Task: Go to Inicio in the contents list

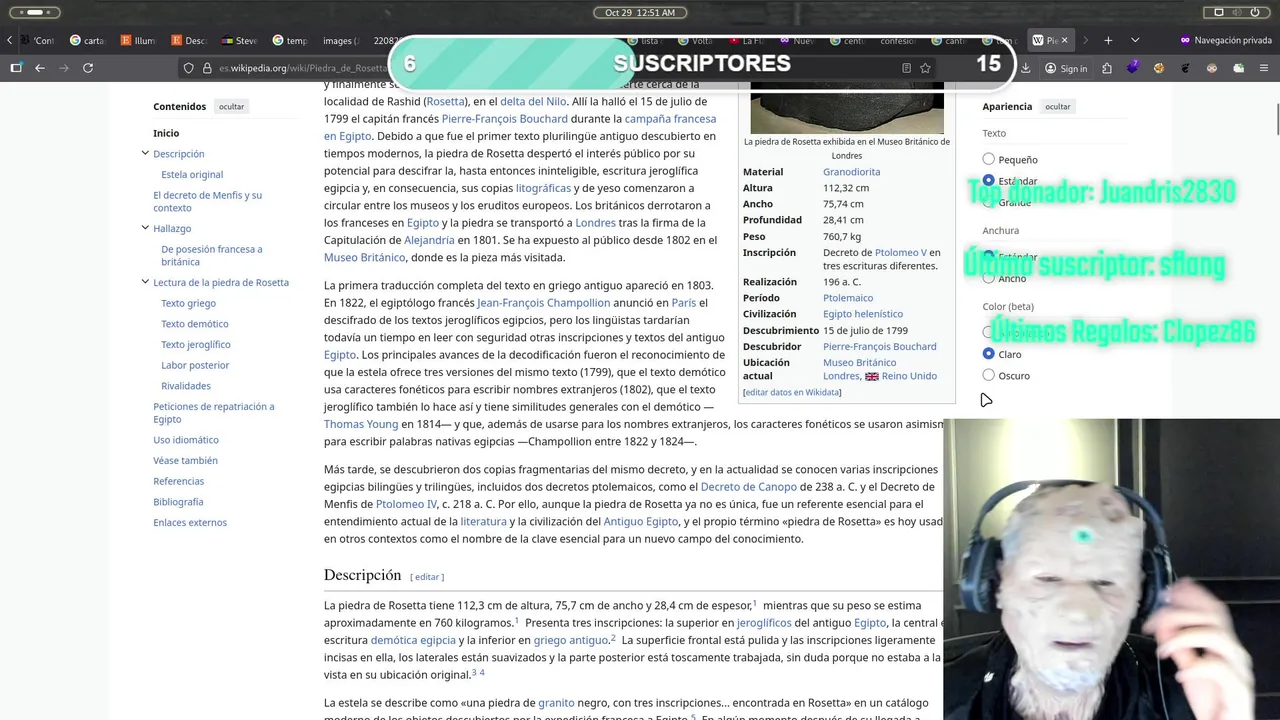Action: [166, 133]
